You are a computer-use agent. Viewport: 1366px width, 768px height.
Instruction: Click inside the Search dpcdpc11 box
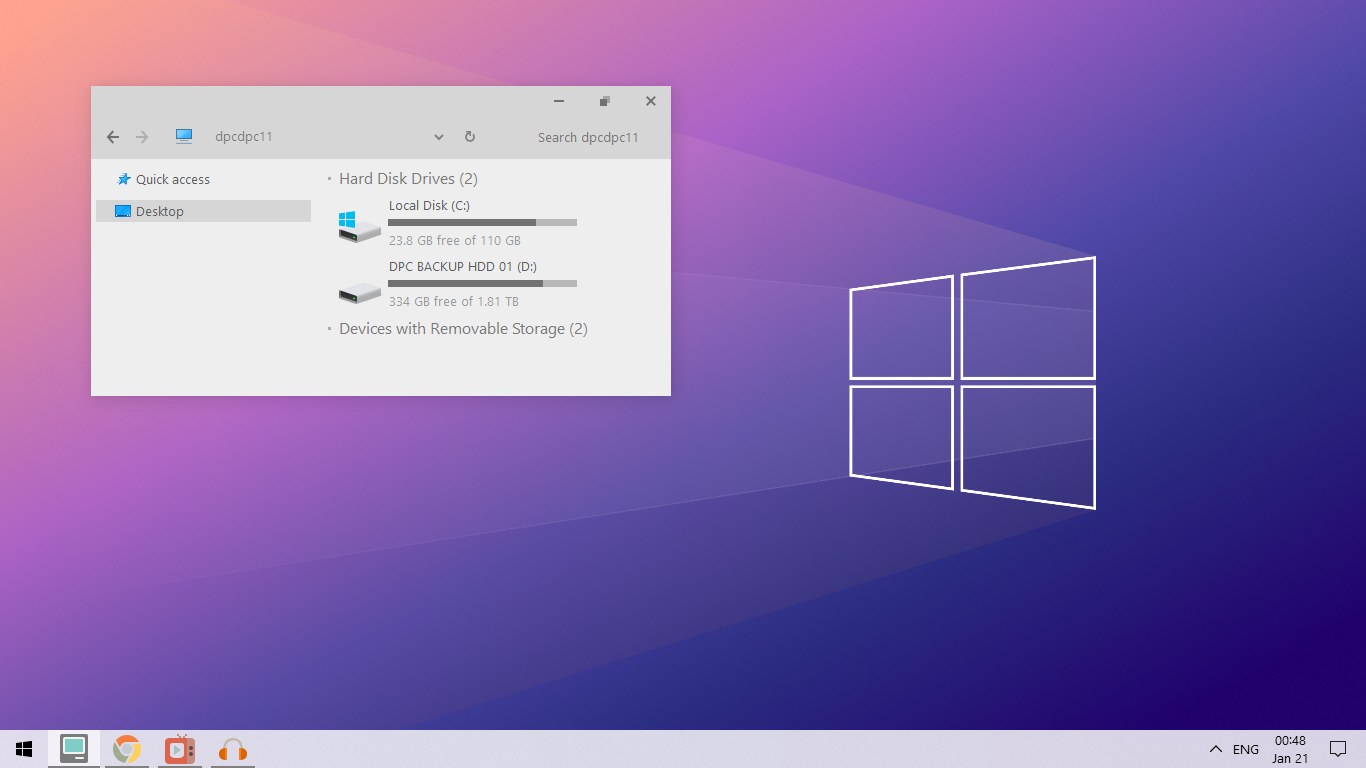click(x=588, y=137)
